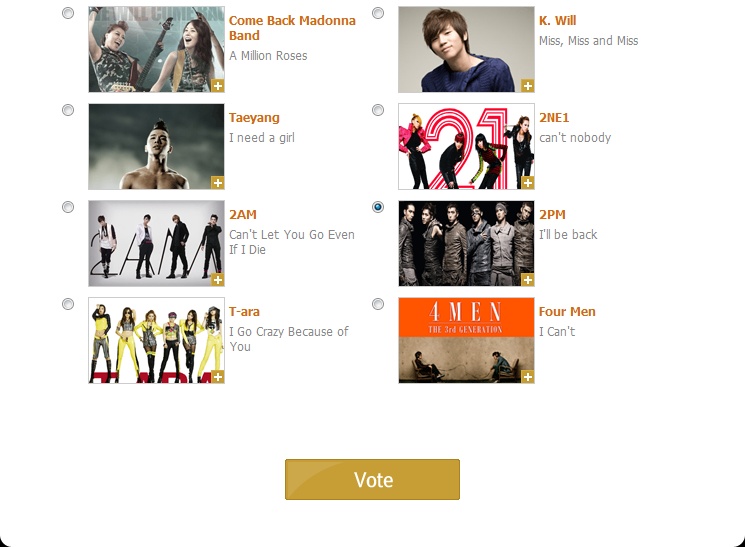Viewport: 745px width, 547px height.
Task: Click the plus icon on 2PM photo
Action: coord(527,280)
